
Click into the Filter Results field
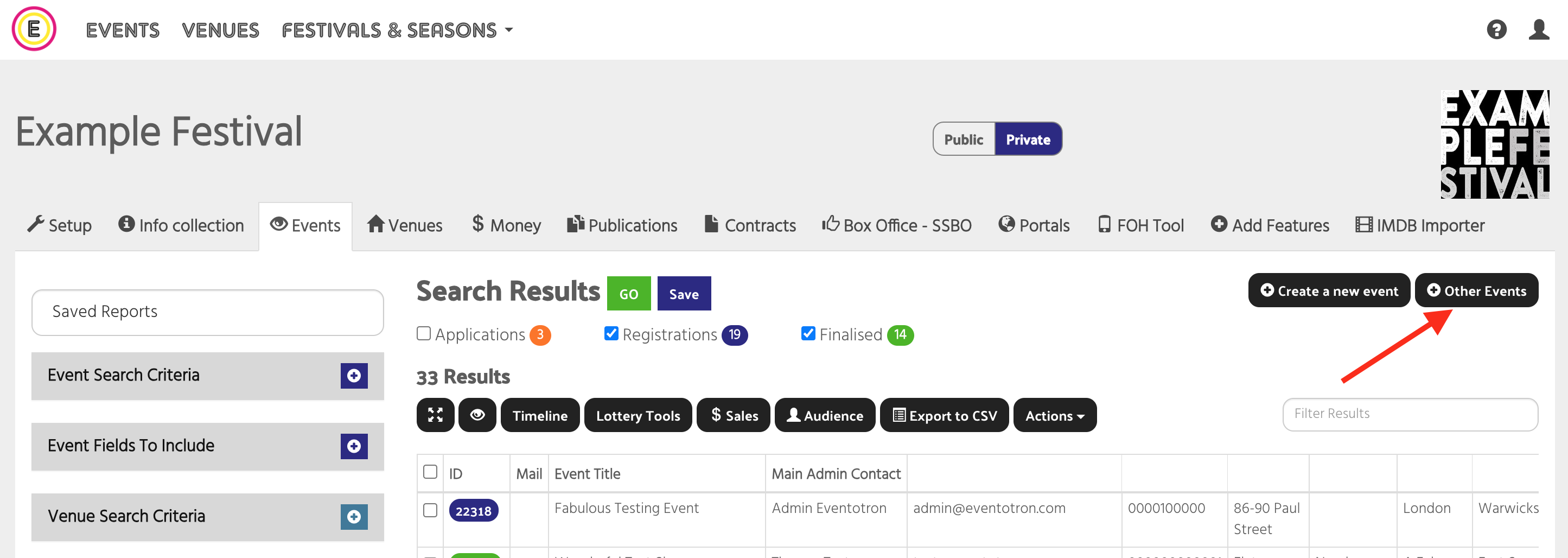pyautogui.click(x=1410, y=414)
